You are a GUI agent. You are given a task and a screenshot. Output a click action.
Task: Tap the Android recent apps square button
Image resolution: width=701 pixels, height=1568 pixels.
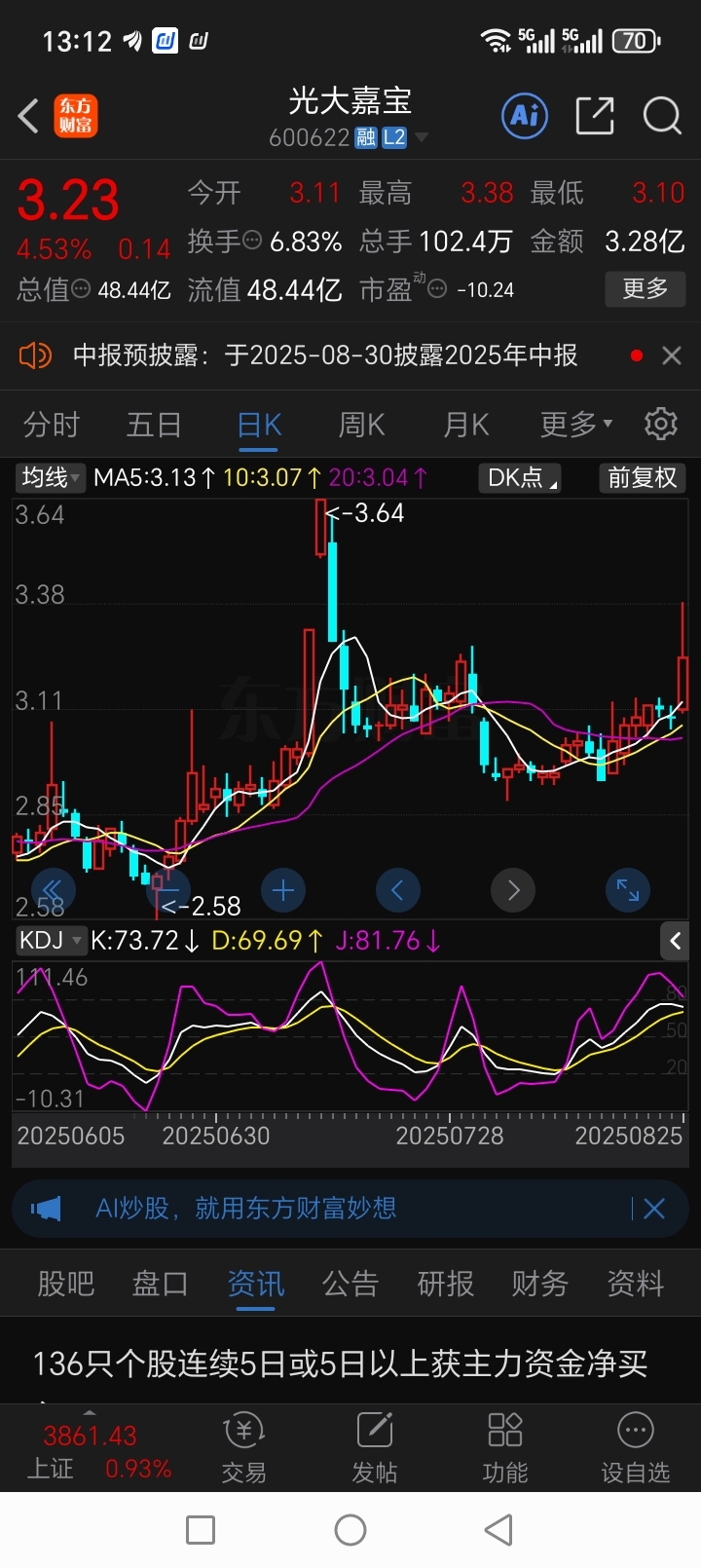pos(201,1530)
